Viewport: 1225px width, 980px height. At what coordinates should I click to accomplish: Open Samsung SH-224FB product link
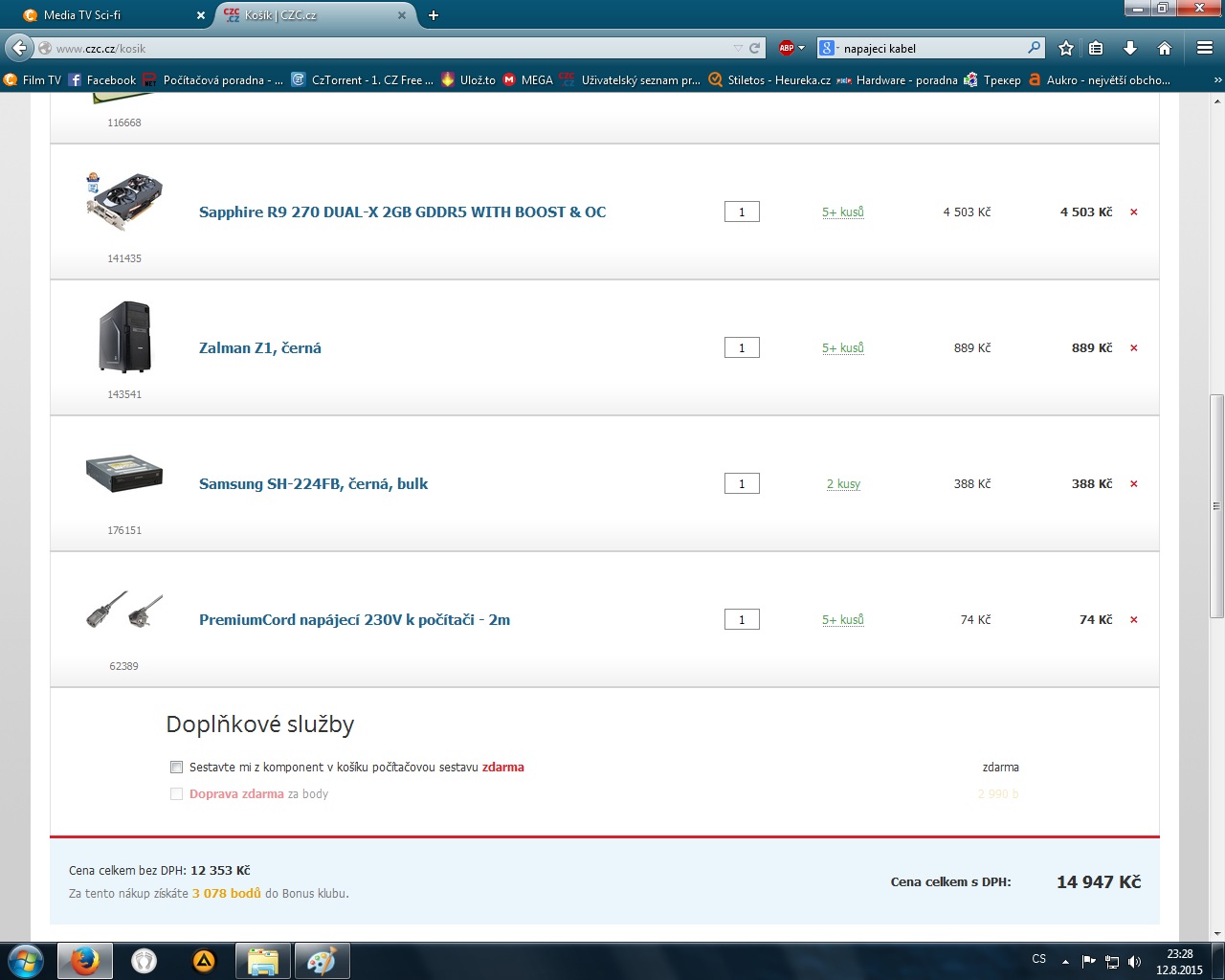pos(313,484)
